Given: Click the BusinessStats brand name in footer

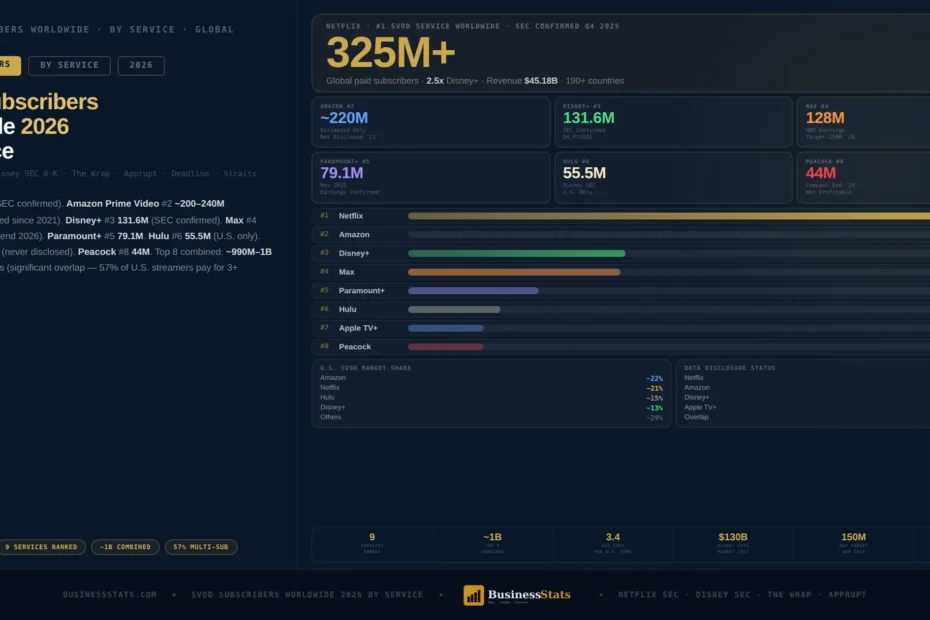Looking at the screenshot, I should (x=529, y=594).
